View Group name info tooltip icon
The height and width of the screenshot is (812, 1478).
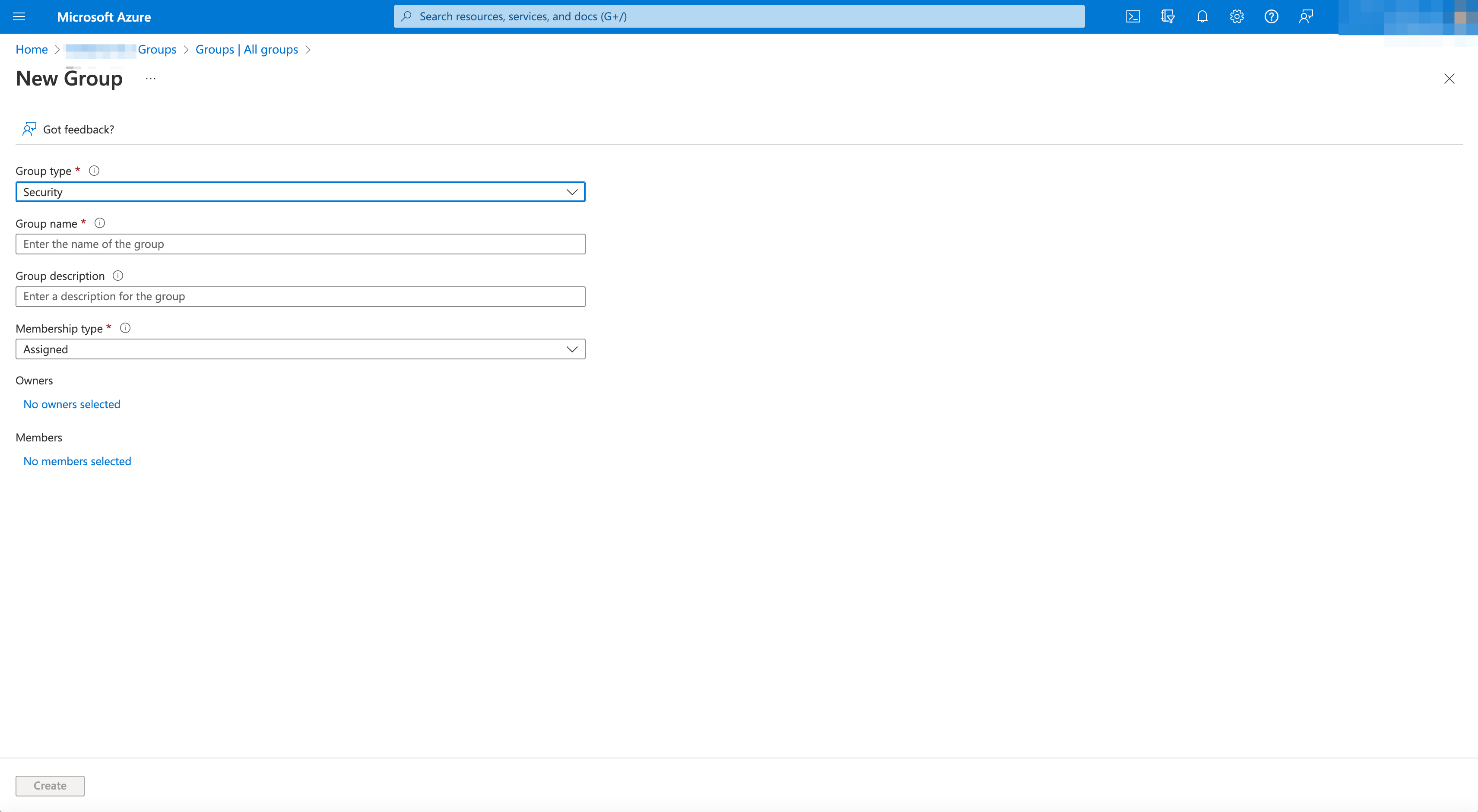coord(99,223)
